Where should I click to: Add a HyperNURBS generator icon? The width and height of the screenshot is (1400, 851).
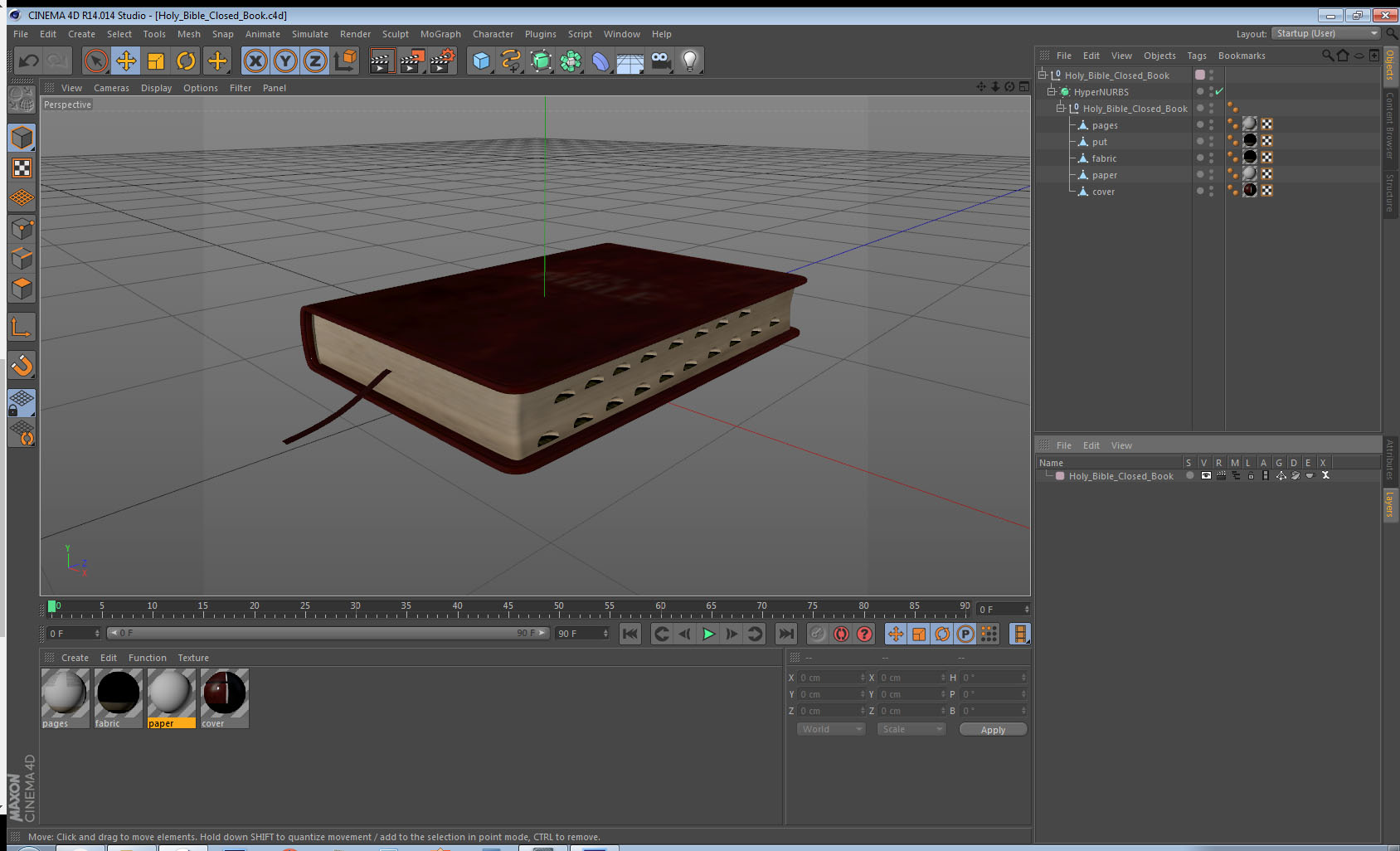click(x=541, y=61)
